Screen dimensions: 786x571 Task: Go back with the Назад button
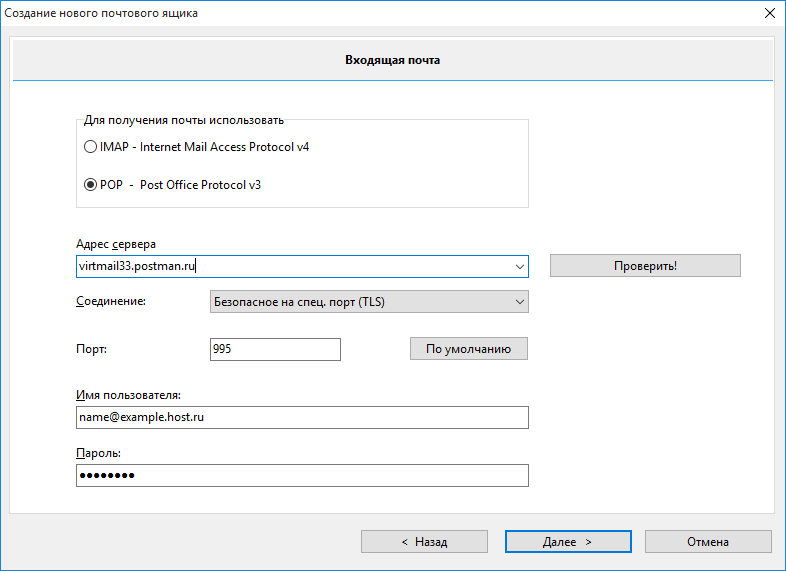click(424, 542)
